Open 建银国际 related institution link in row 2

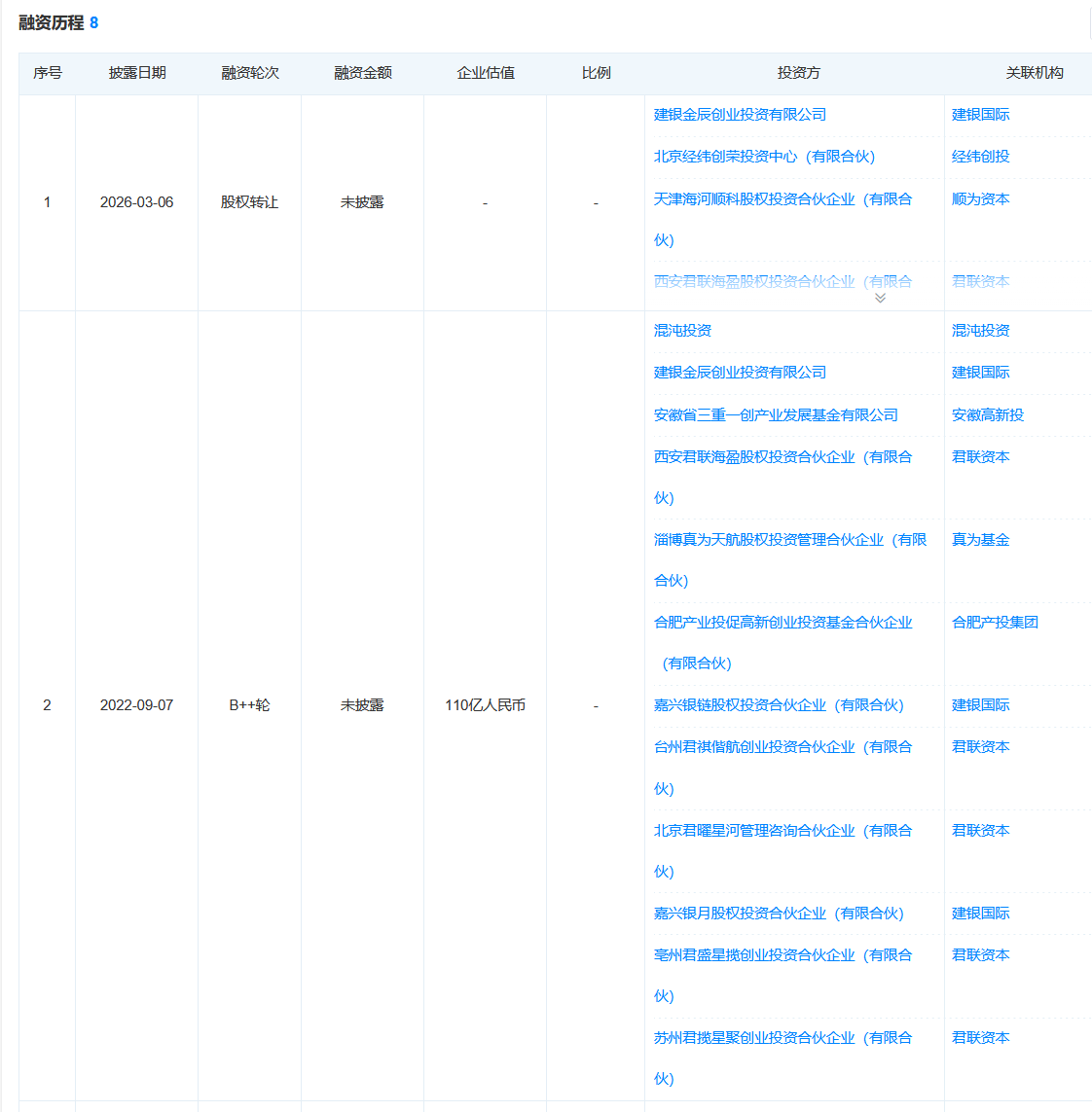978,372
